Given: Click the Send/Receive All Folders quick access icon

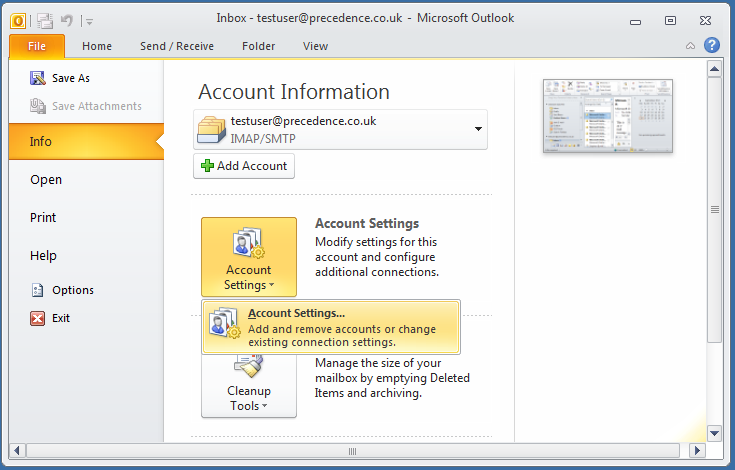Looking at the screenshot, I should 45,21.
